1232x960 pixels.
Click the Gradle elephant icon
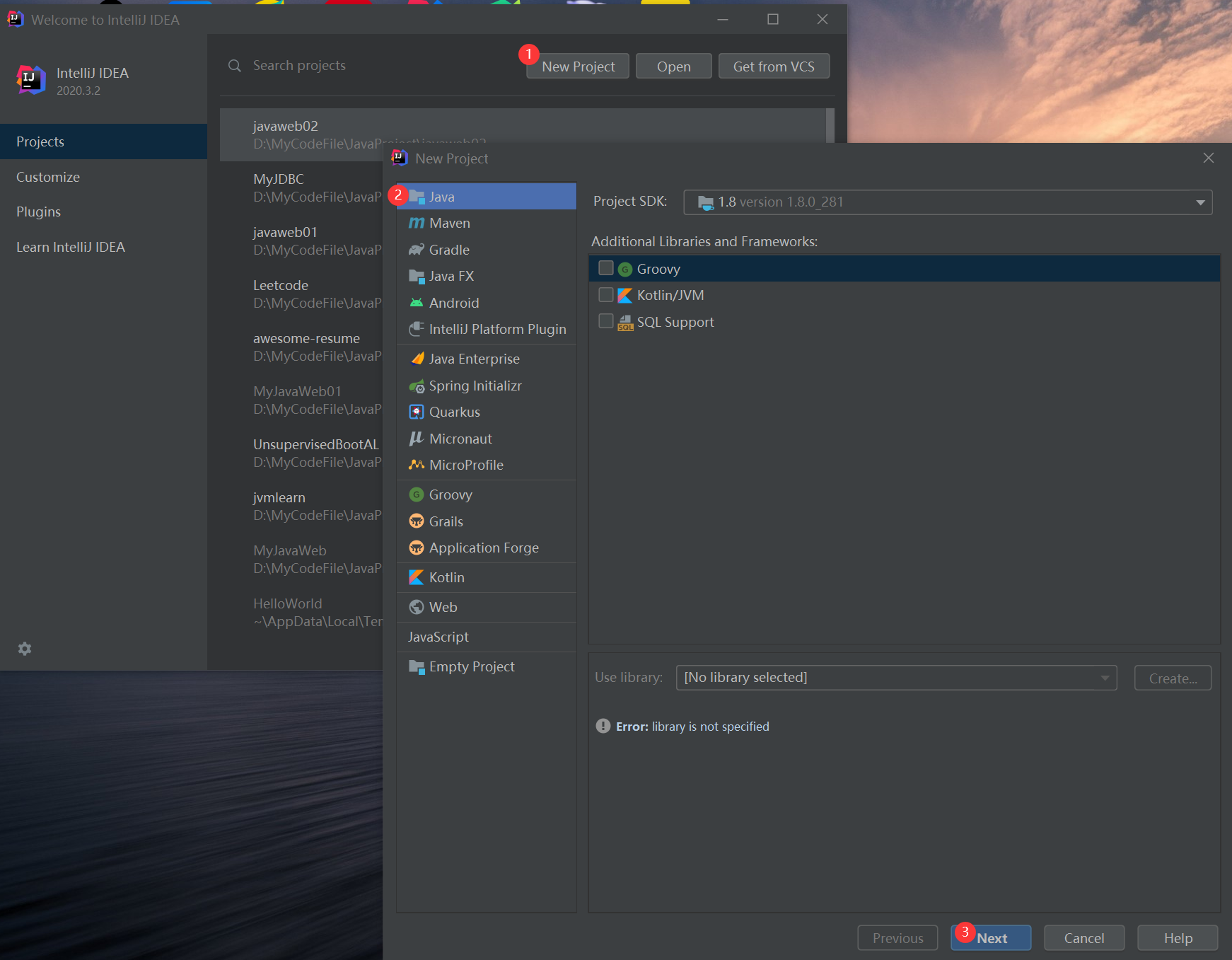click(x=417, y=250)
